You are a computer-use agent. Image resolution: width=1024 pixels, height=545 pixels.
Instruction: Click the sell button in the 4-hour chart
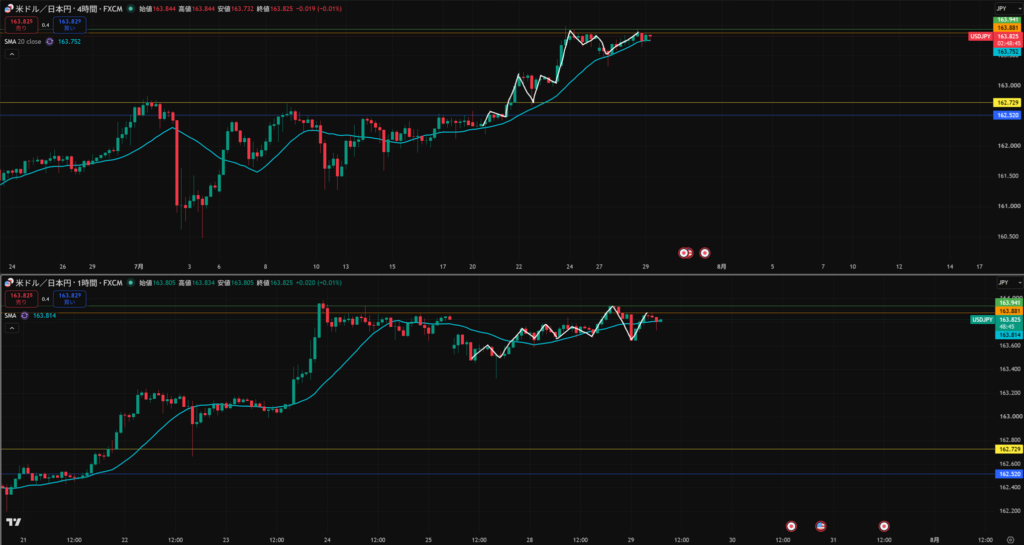(21, 25)
